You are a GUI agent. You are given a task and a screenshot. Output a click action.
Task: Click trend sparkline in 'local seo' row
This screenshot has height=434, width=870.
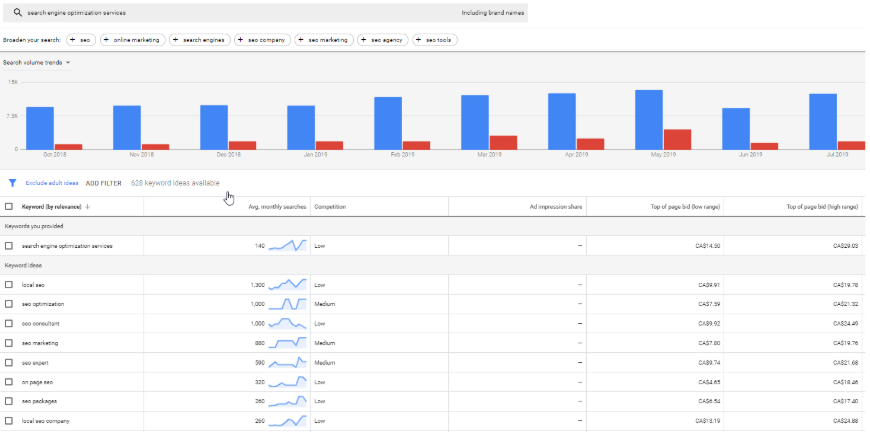click(287, 285)
